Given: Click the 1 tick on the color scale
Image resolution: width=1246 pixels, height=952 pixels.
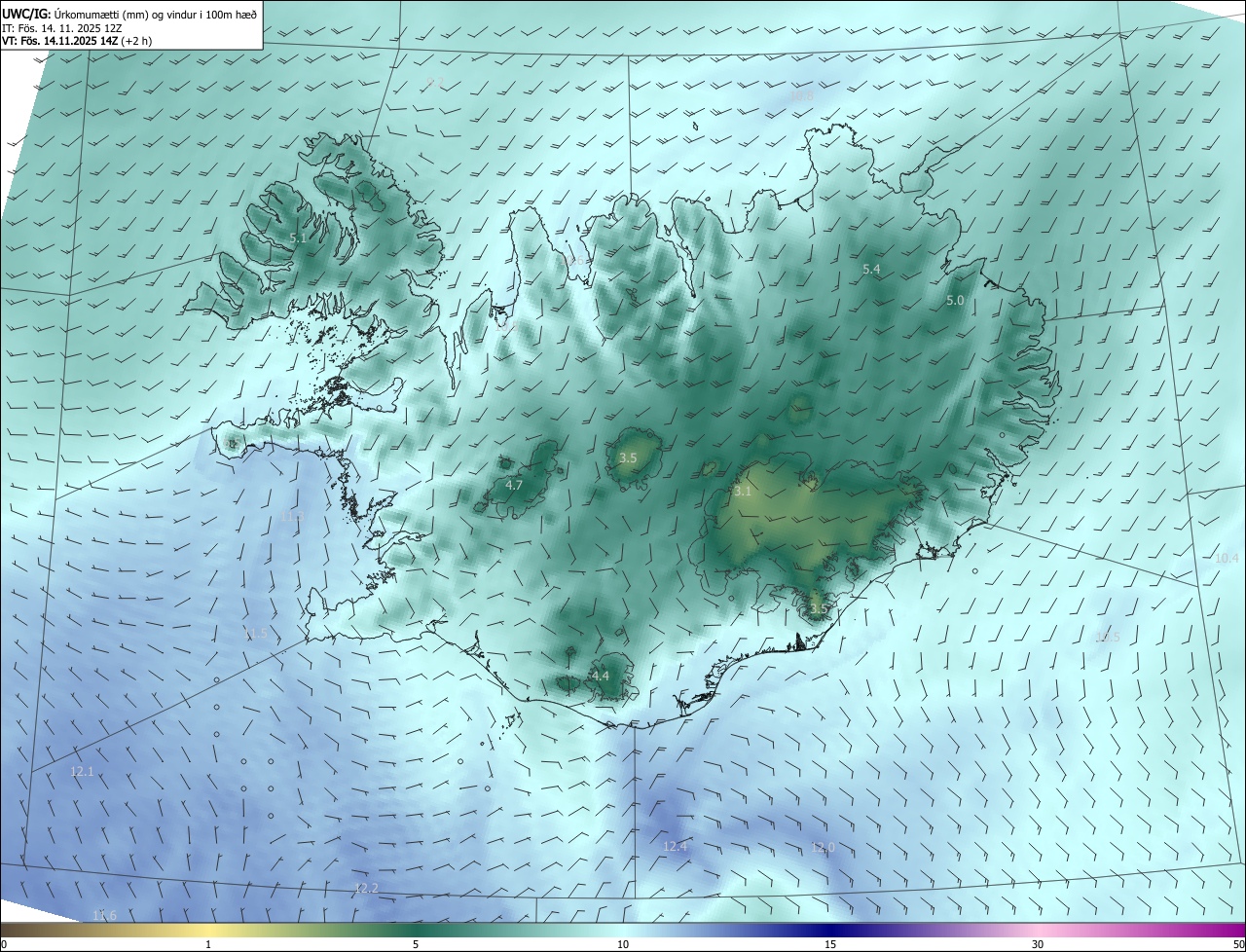Looking at the screenshot, I should pyautogui.click(x=208, y=944).
